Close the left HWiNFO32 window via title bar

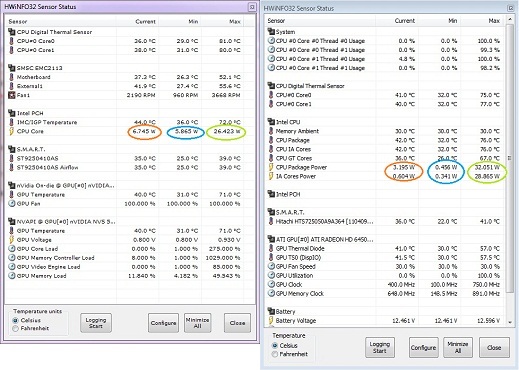[252, 7]
